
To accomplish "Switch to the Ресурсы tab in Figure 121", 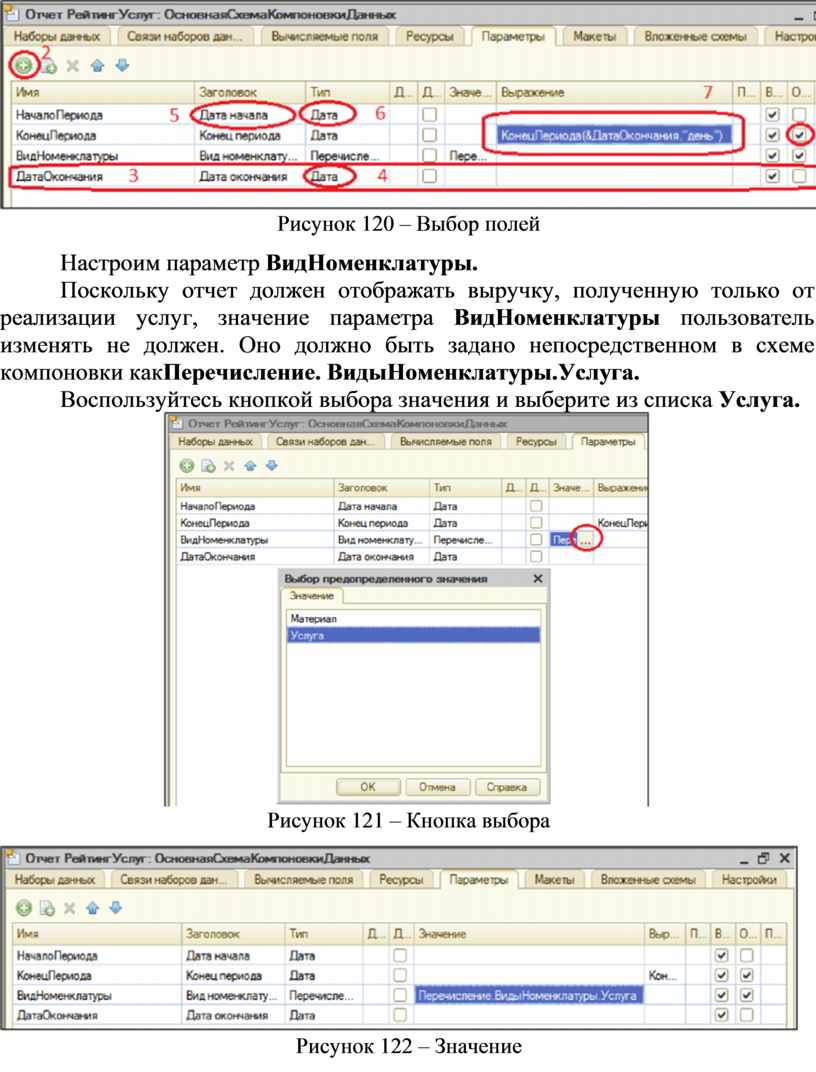I will [x=536, y=442].
